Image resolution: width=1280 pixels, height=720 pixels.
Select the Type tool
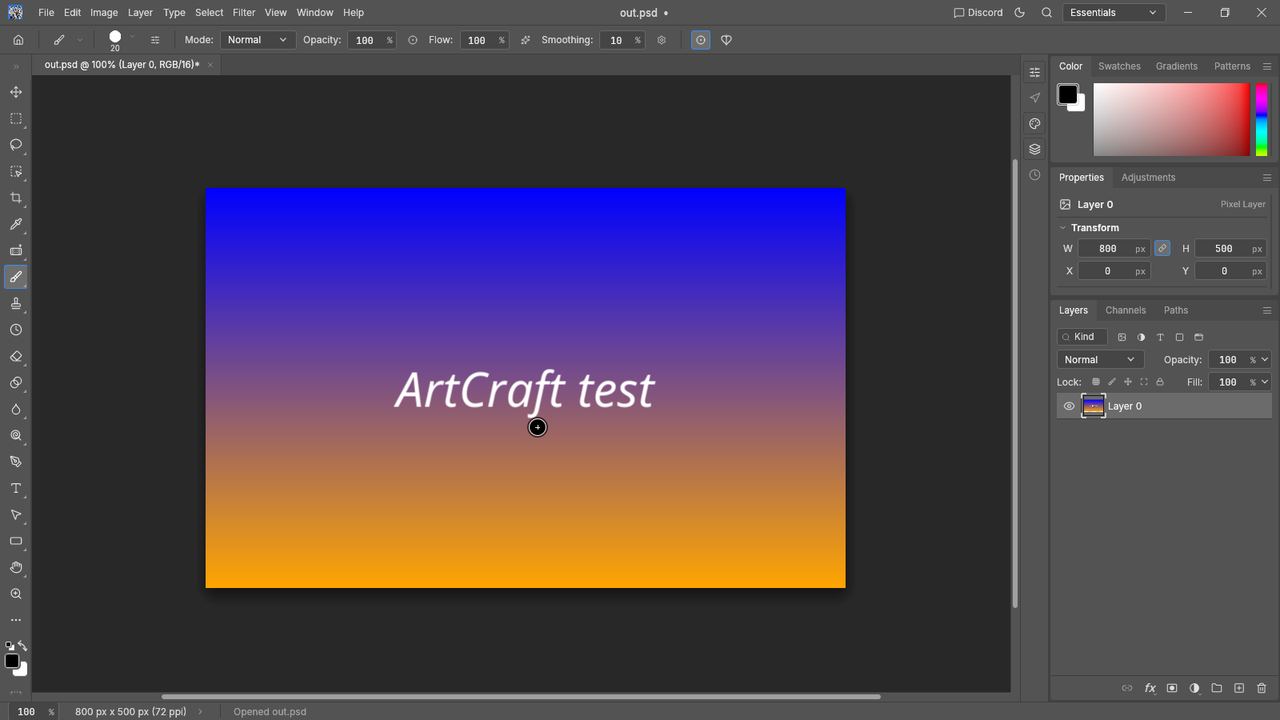click(x=16, y=488)
